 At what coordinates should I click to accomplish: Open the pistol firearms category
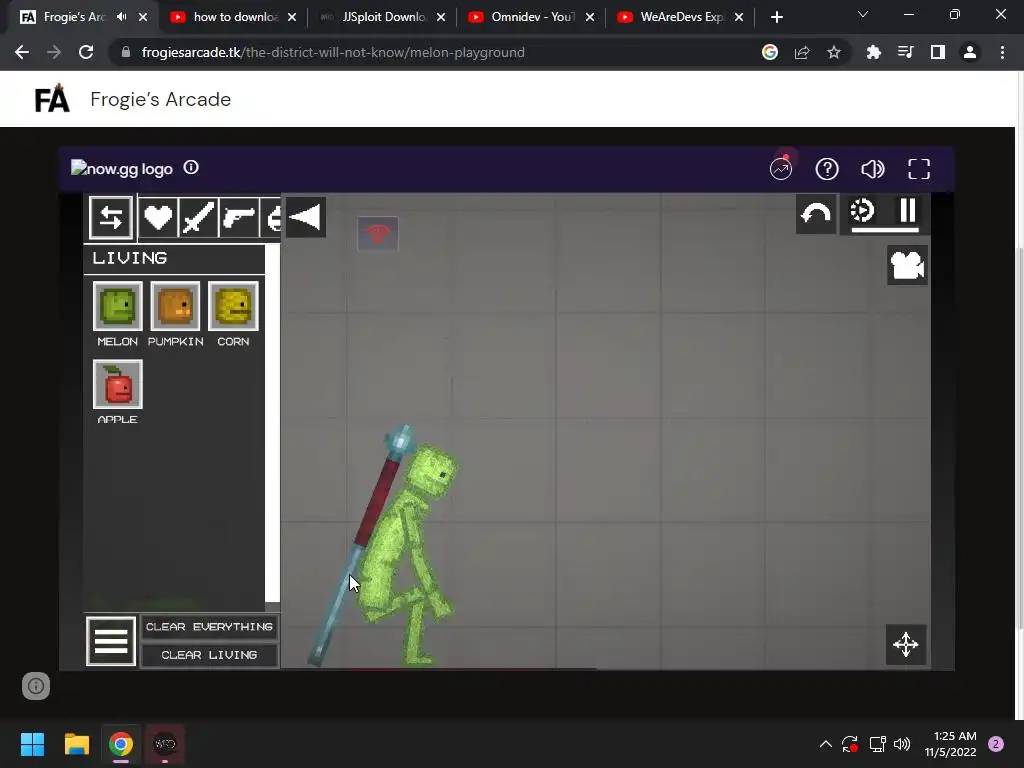click(238, 217)
